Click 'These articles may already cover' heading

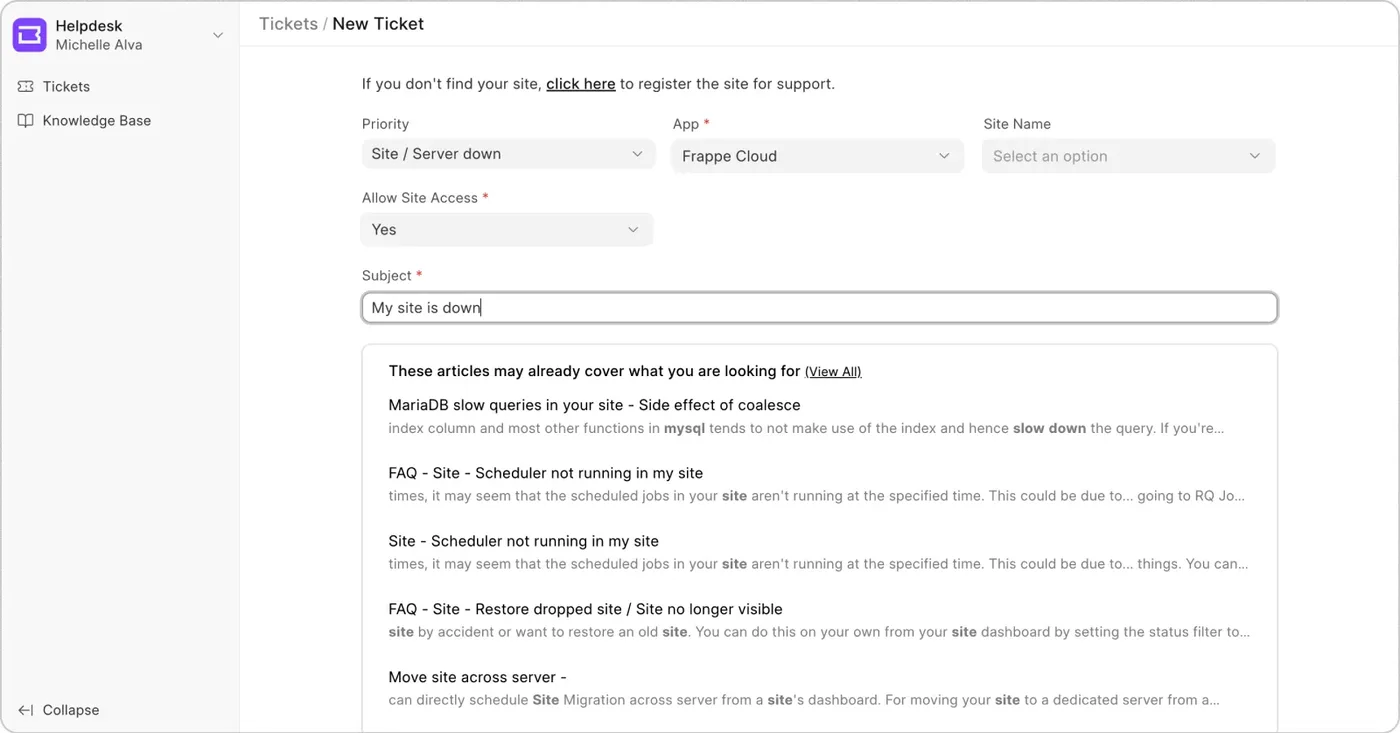click(x=595, y=371)
